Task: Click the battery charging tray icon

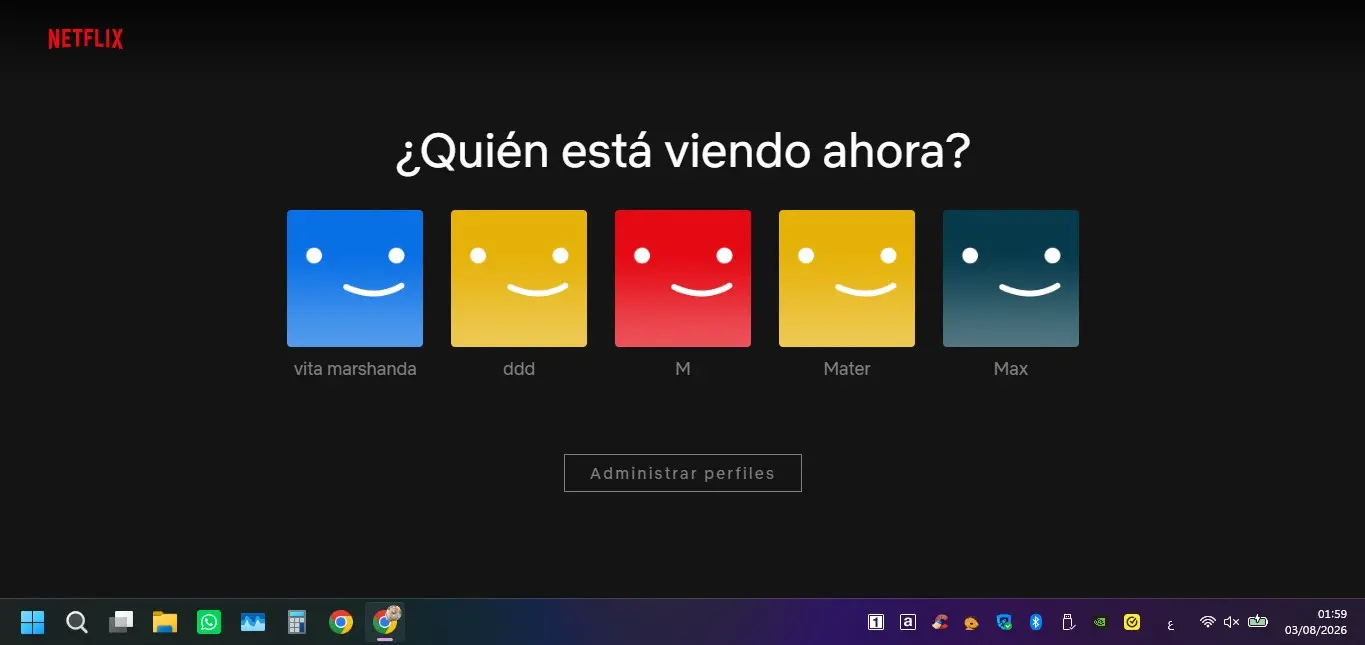Action: pos(1258,622)
